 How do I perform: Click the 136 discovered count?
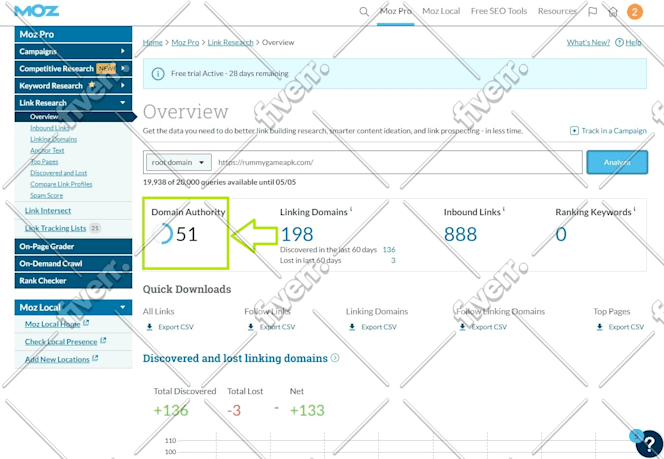pyautogui.click(x=389, y=249)
